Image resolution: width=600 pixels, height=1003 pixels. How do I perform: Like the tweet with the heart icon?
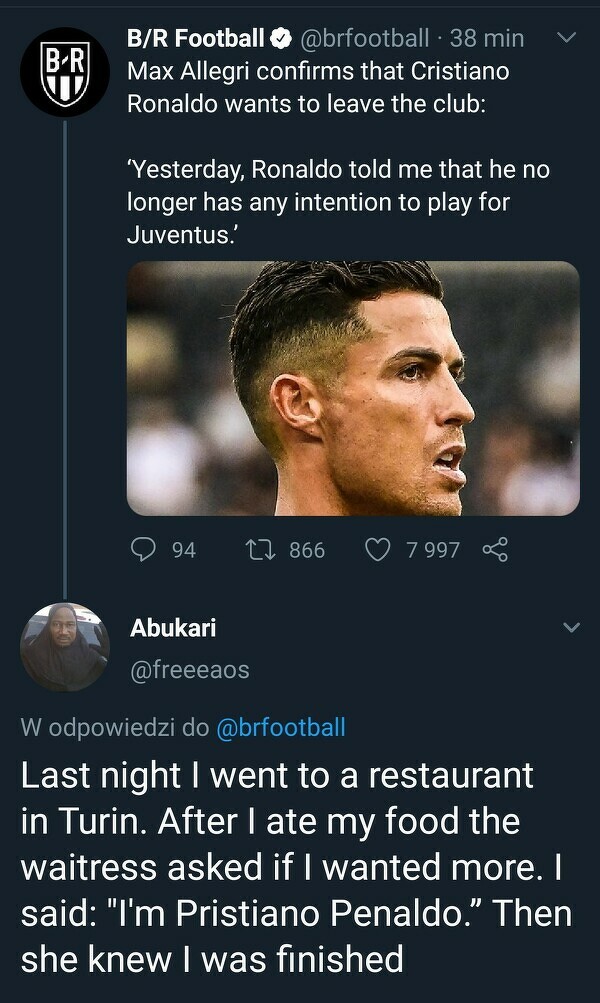pos(378,549)
